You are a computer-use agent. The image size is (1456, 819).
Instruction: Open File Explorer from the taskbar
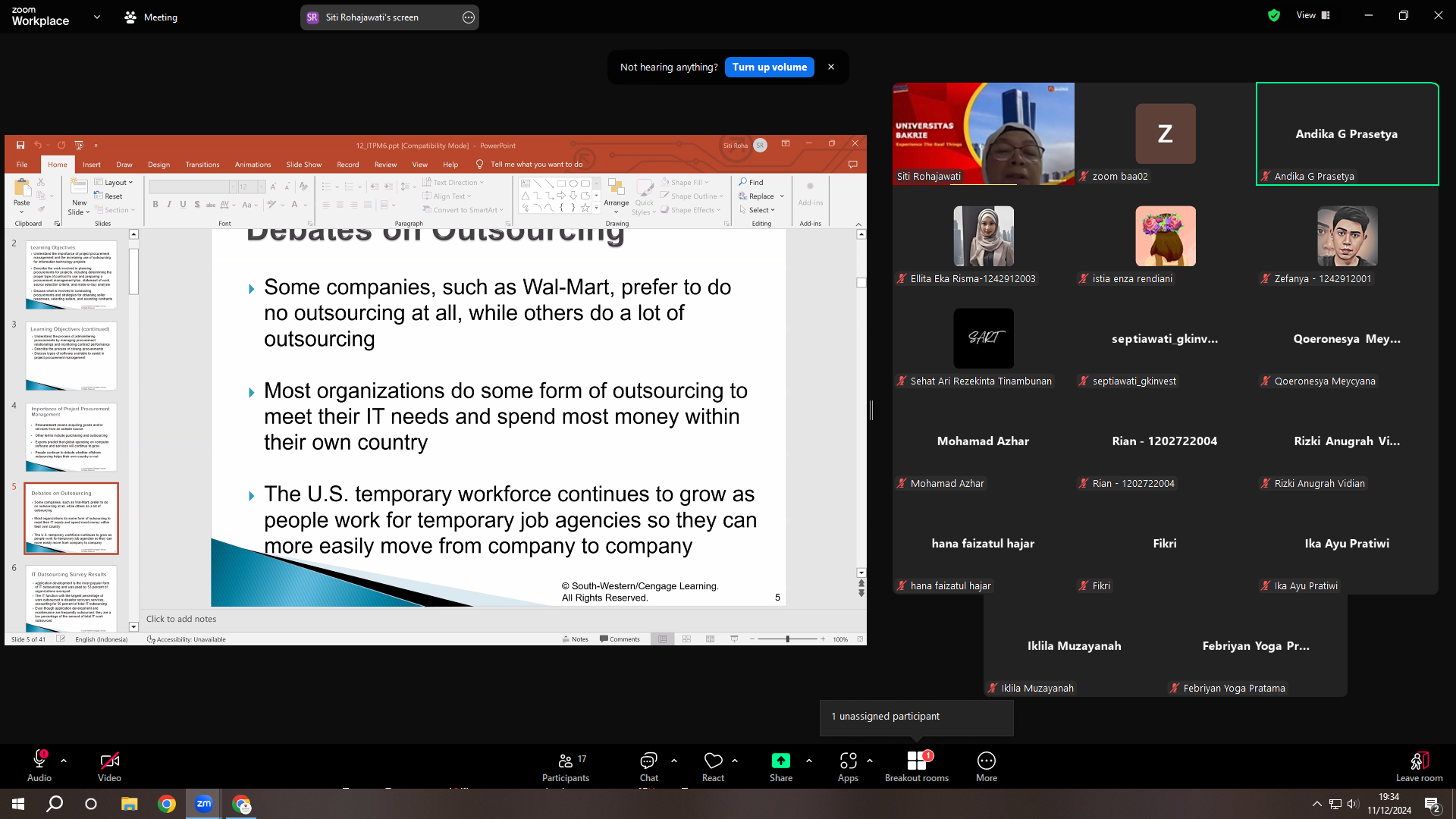point(129,804)
